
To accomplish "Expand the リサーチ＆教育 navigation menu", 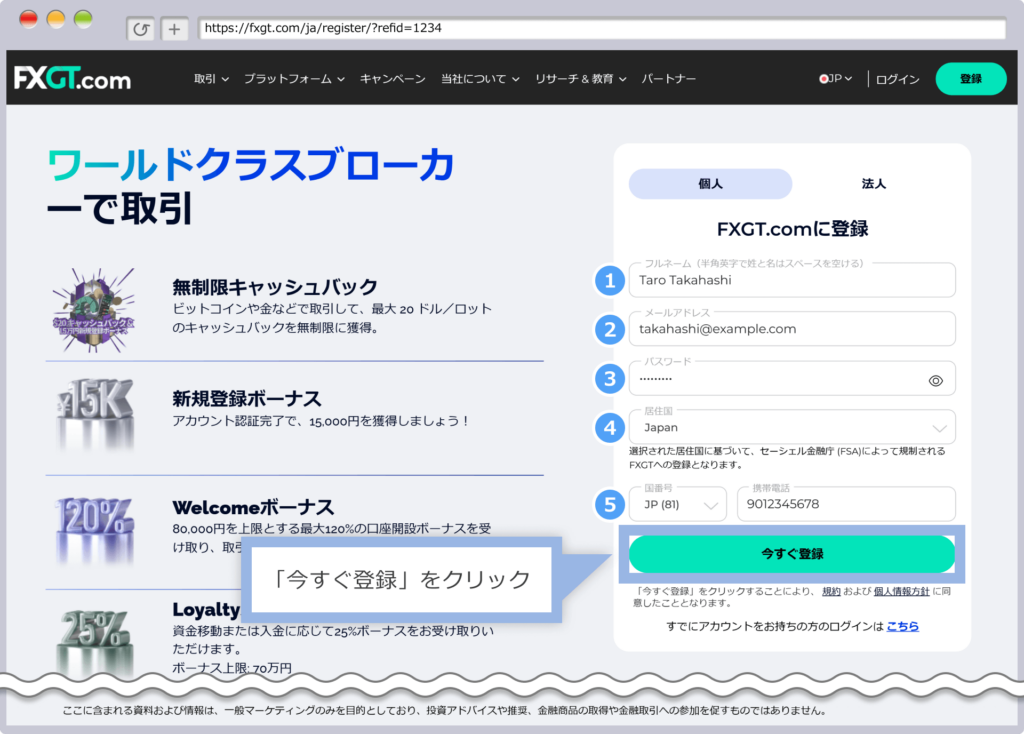I will point(581,78).
